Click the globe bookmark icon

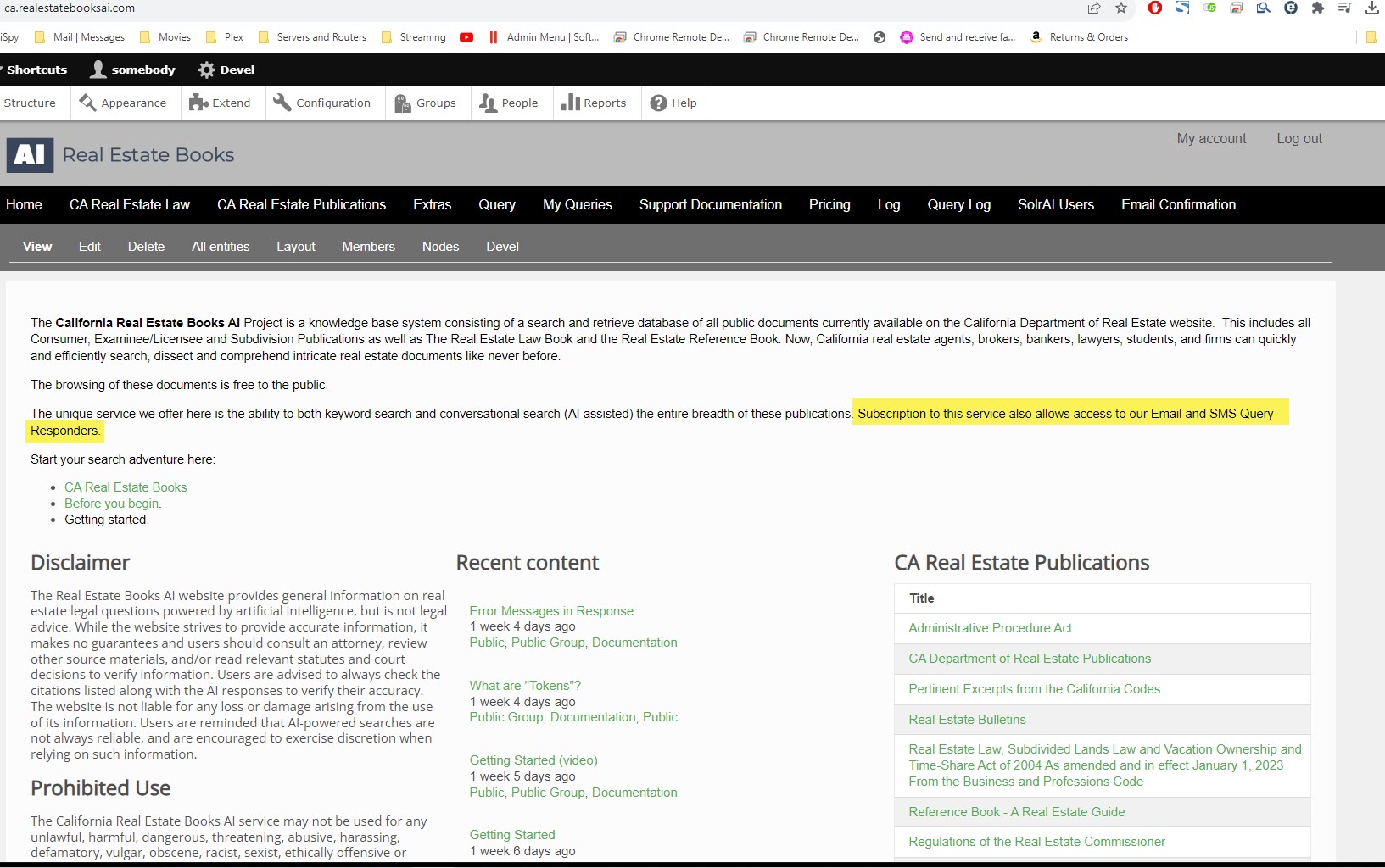click(880, 37)
